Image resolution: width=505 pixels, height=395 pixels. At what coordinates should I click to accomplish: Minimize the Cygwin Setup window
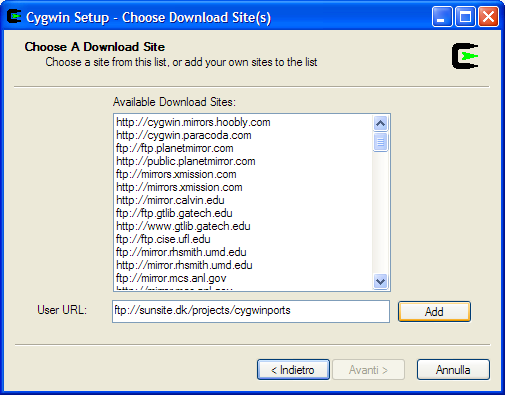(442, 17)
